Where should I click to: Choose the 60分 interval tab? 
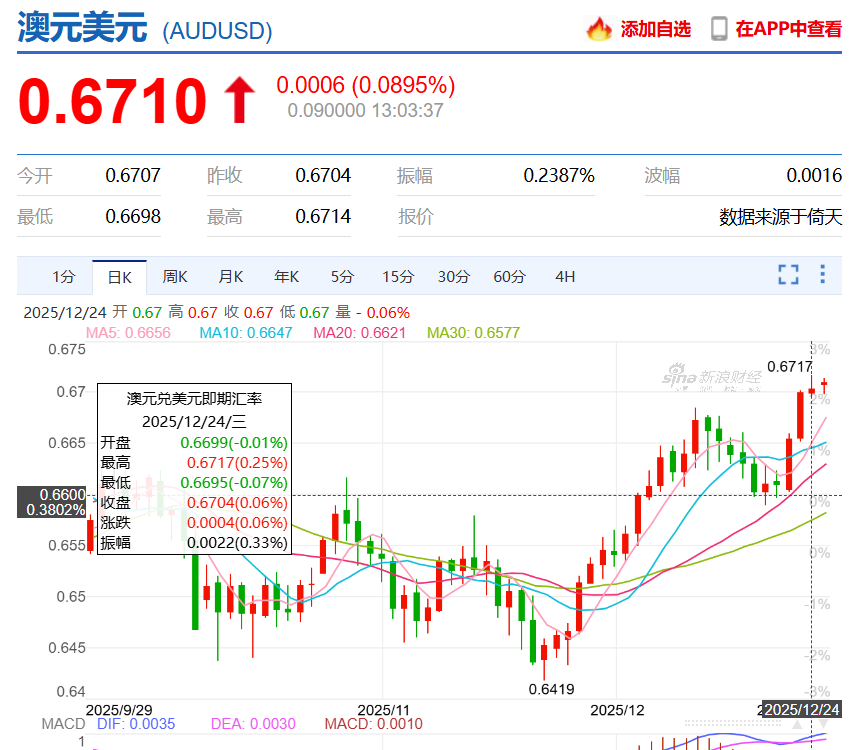coord(509,277)
